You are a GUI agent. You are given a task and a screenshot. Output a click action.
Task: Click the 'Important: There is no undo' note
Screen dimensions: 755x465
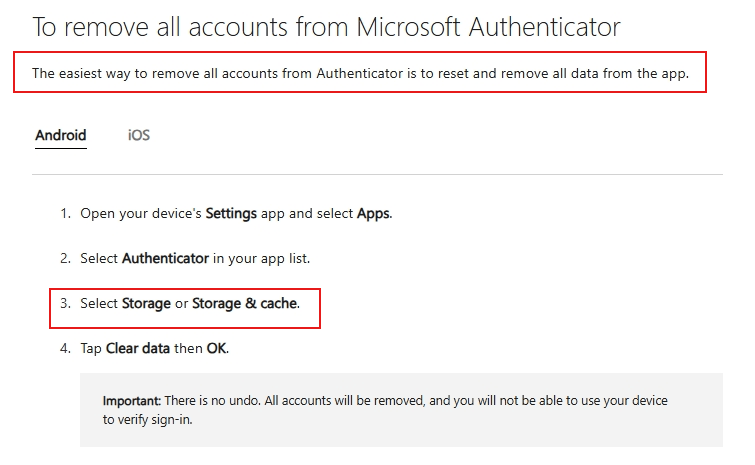point(401,410)
